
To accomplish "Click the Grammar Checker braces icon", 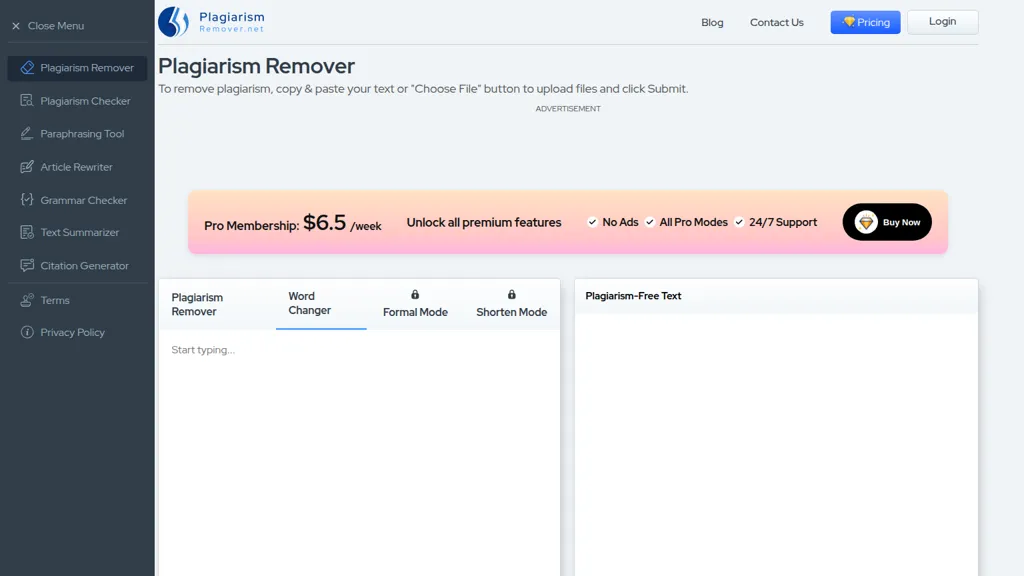I will click(27, 200).
